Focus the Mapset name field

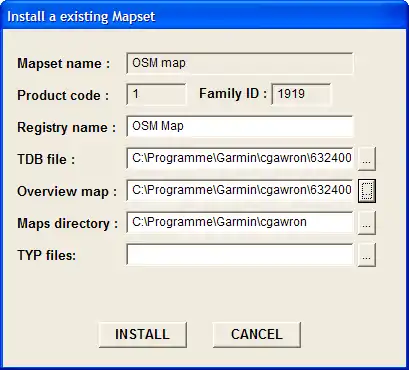(240, 63)
